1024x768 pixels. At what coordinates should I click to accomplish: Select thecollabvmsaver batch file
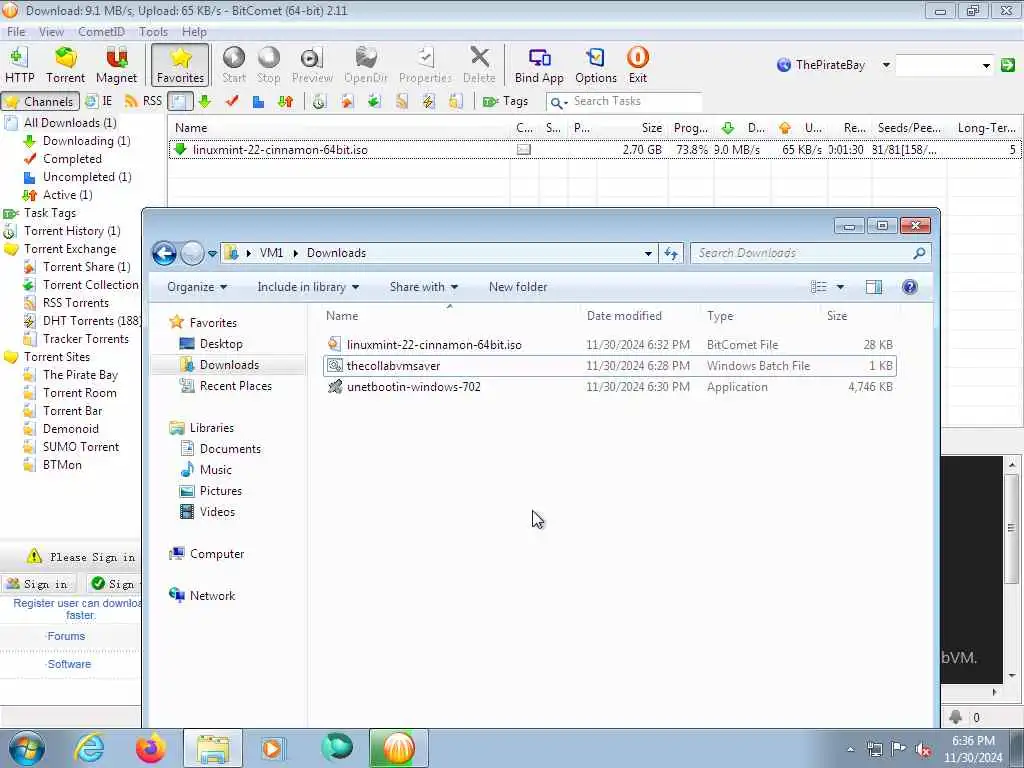click(609, 366)
